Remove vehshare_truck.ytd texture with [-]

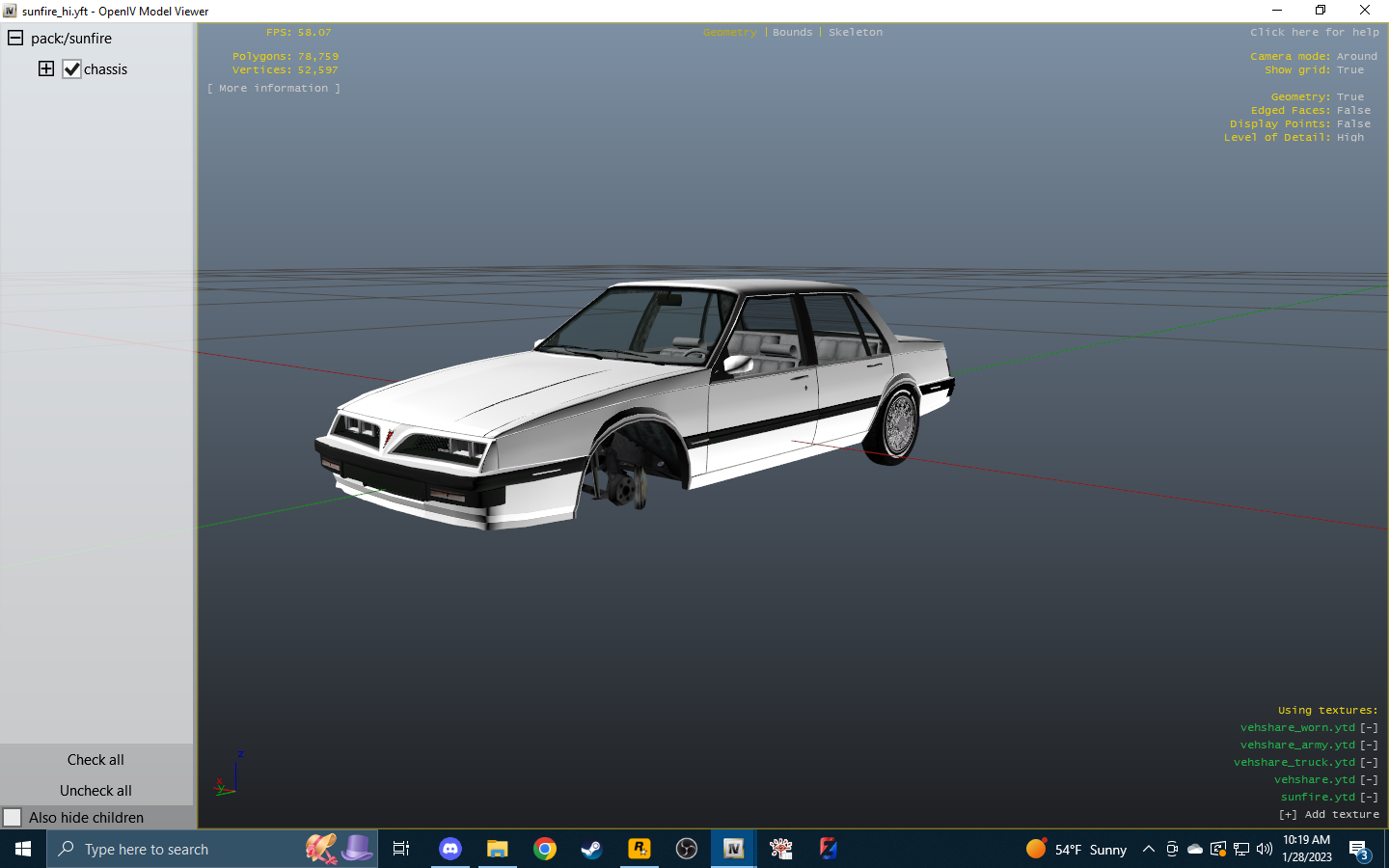(x=1370, y=763)
